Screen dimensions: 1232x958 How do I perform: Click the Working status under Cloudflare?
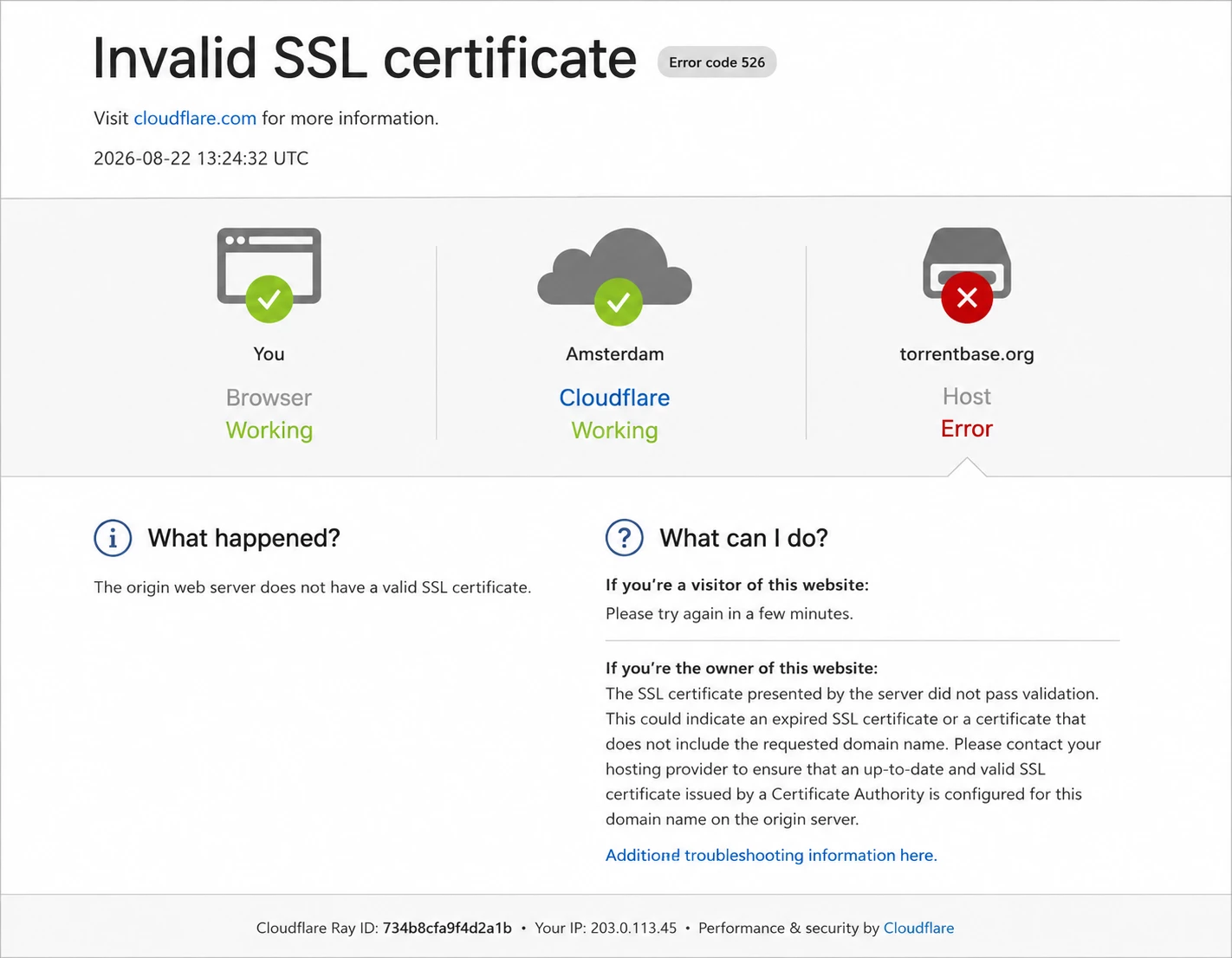pos(615,430)
